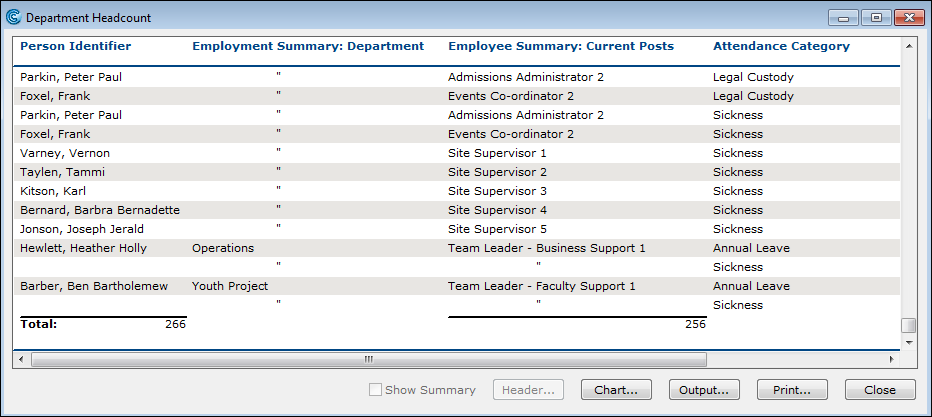This screenshot has height=417, width=932.
Task: Toggle the Show Summary checkbox
Action: pos(375,390)
